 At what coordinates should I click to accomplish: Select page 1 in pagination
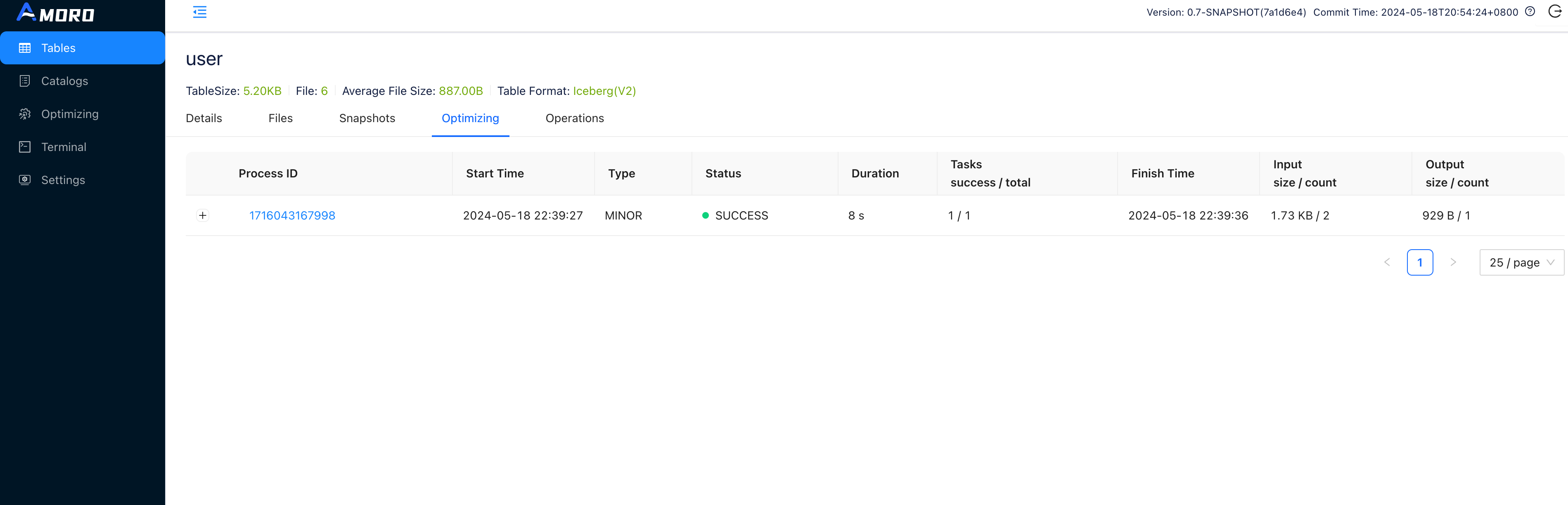[x=1419, y=262]
